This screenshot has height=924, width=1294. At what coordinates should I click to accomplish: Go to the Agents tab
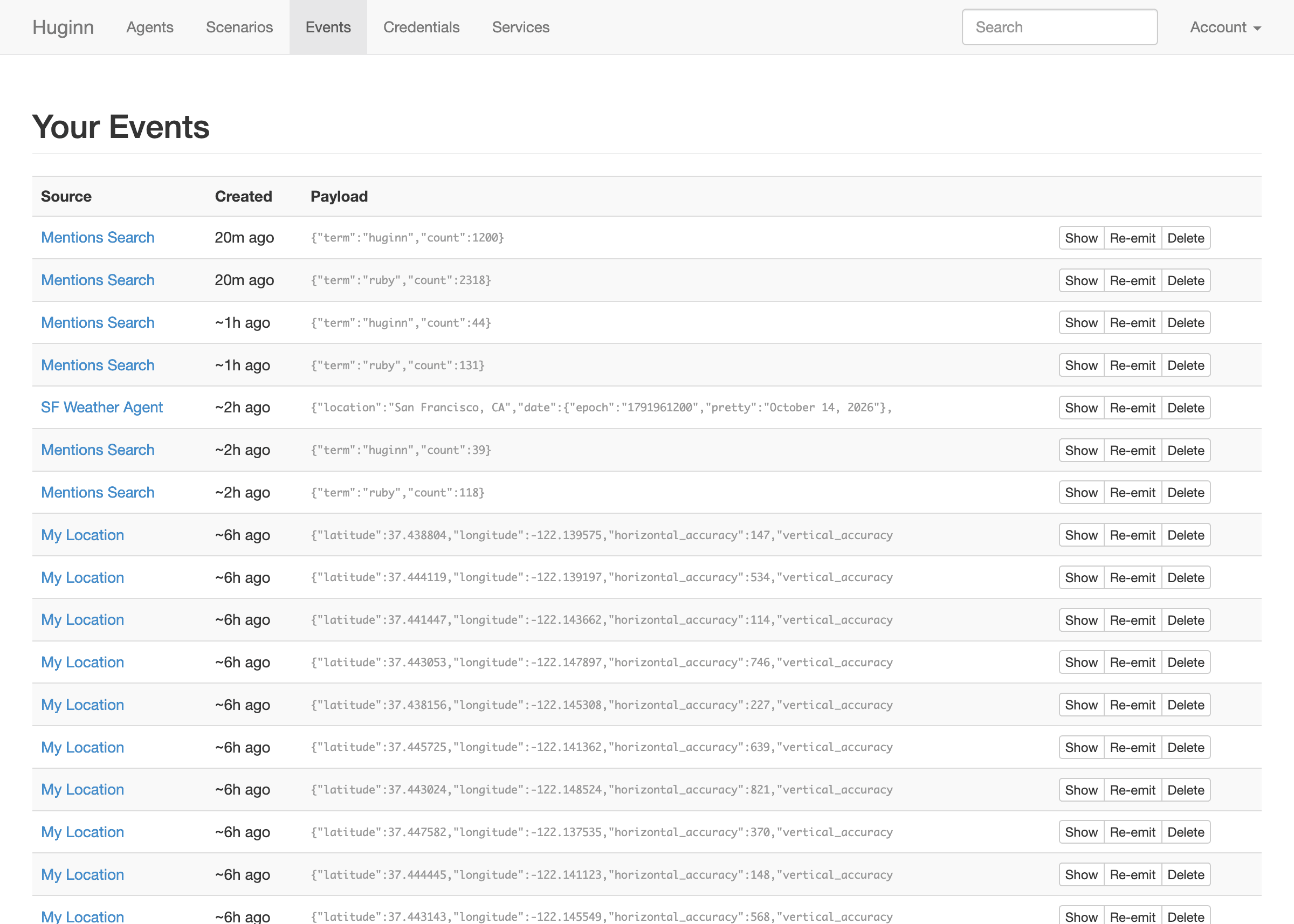150,27
